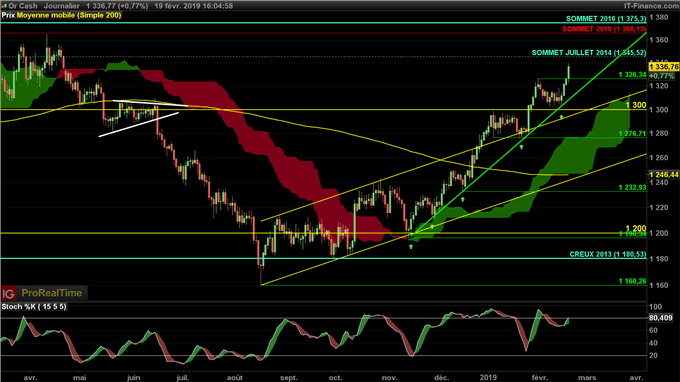Click the 19 févr. 2019 16:04:58 timestamp
The width and height of the screenshot is (680, 382).
click(194, 6)
